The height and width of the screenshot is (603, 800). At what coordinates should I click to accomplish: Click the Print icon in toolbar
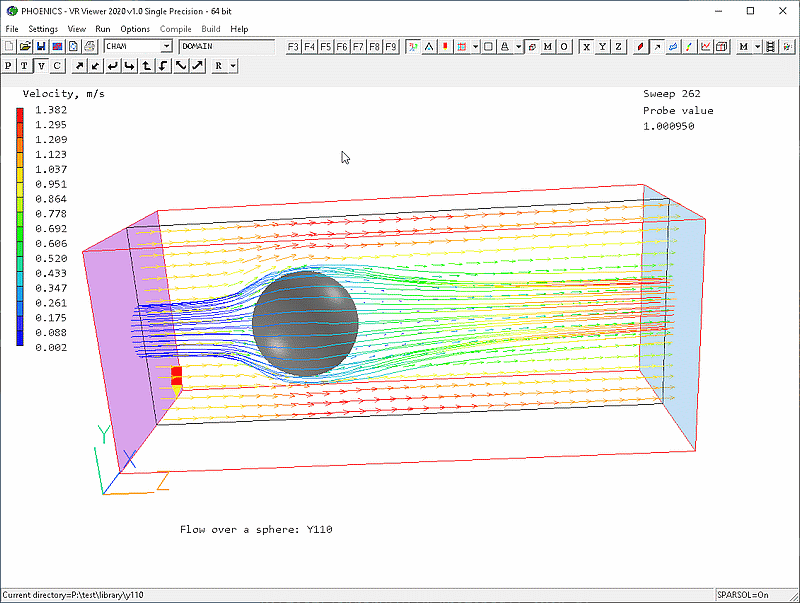point(90,47)
